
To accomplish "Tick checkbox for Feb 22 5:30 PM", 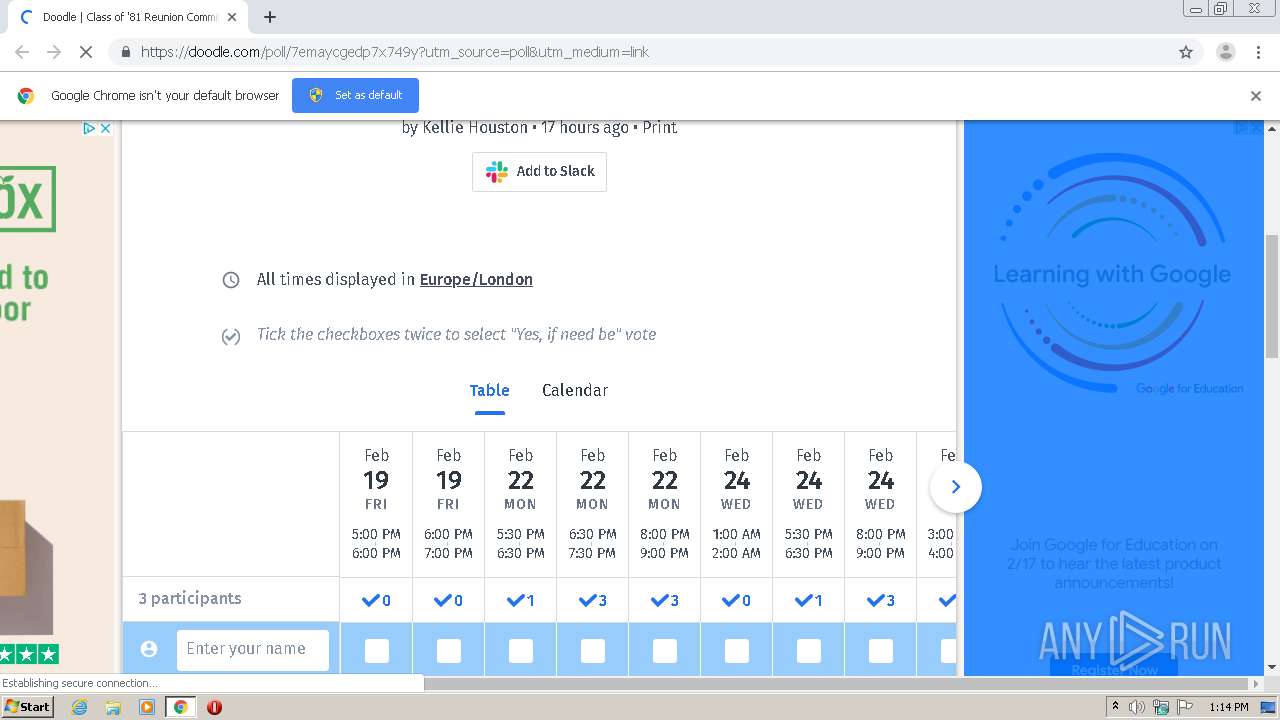I will click(x=521, y=651).
